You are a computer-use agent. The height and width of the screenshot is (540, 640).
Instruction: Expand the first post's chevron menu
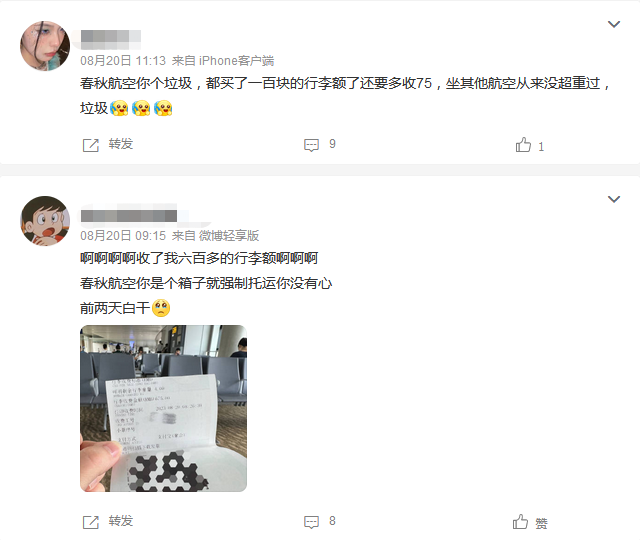(614, 24)
